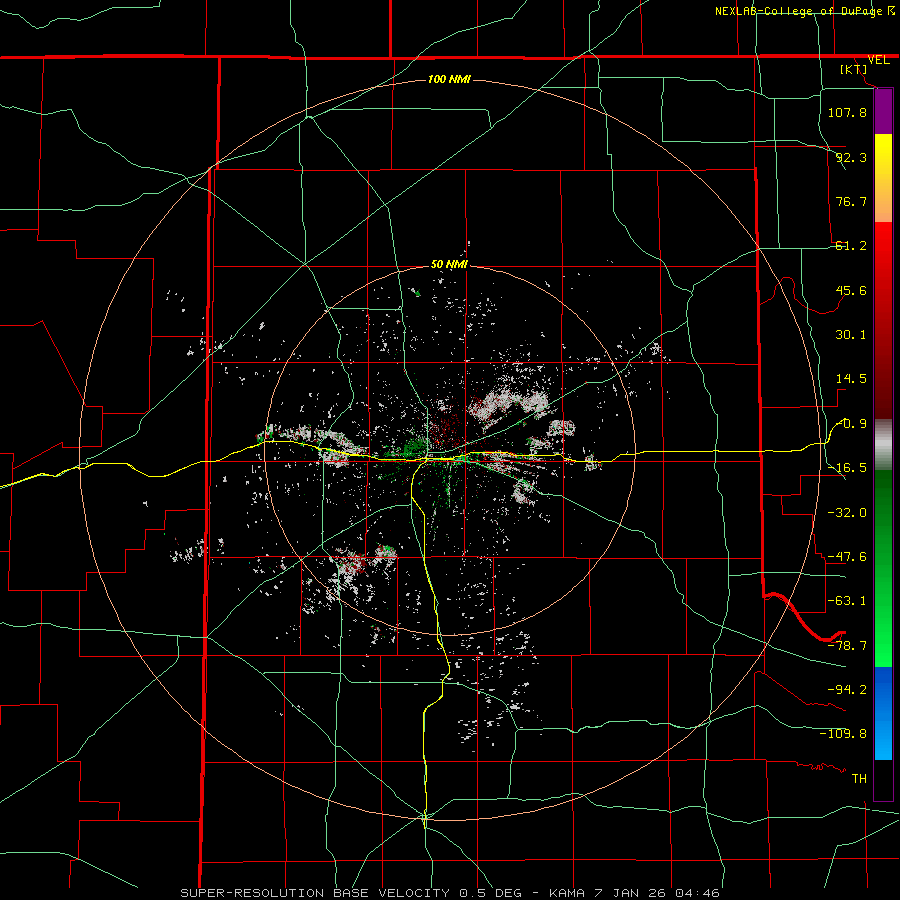Select the 30.1 legend value

pyautogui.click(x=851, y=335)
